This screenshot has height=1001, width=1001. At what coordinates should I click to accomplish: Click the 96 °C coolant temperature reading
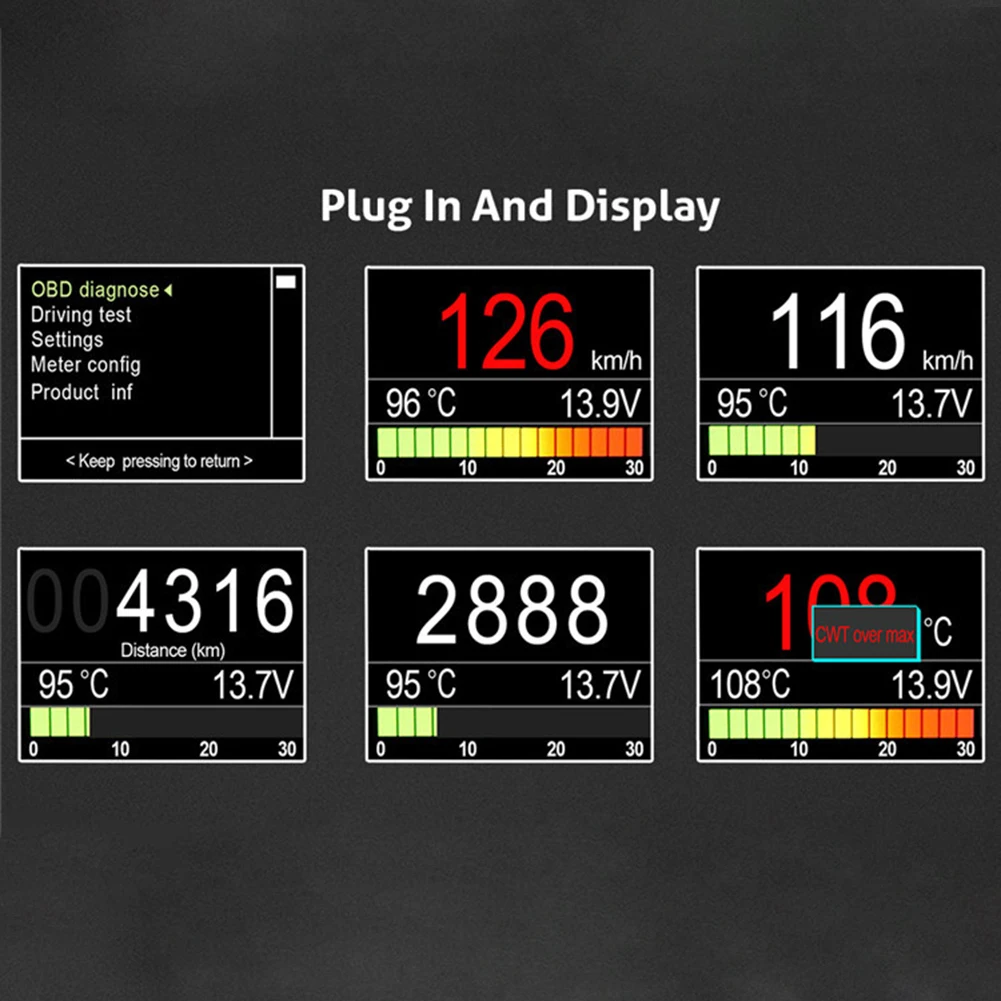[x=421, y=403]
